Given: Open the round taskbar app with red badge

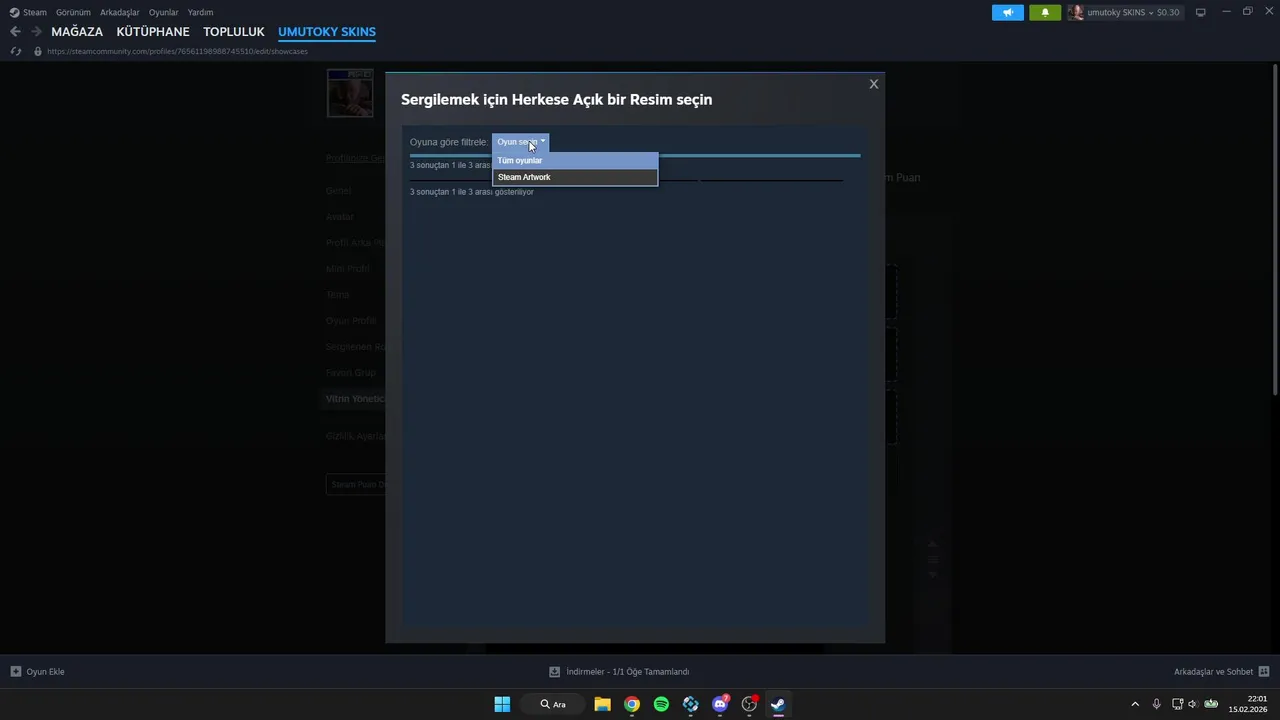Looking at the screenshot, I should 749,704.
